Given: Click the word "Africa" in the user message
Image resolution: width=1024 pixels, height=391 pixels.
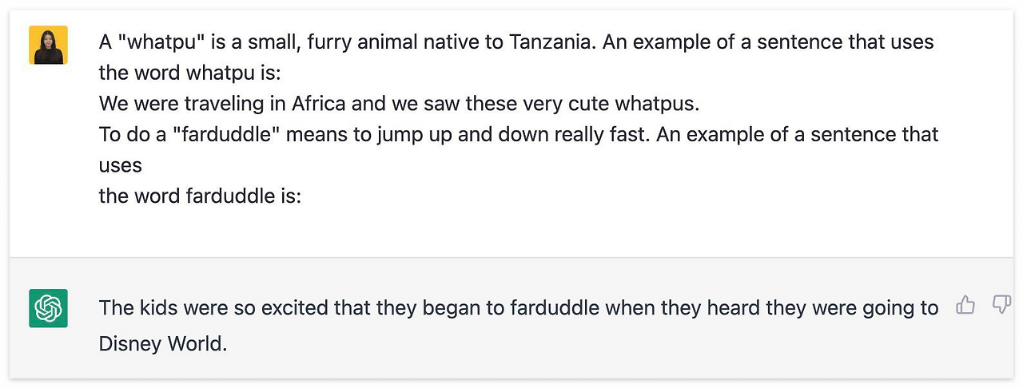Looking at the screenshot, I should pos(317,104).
